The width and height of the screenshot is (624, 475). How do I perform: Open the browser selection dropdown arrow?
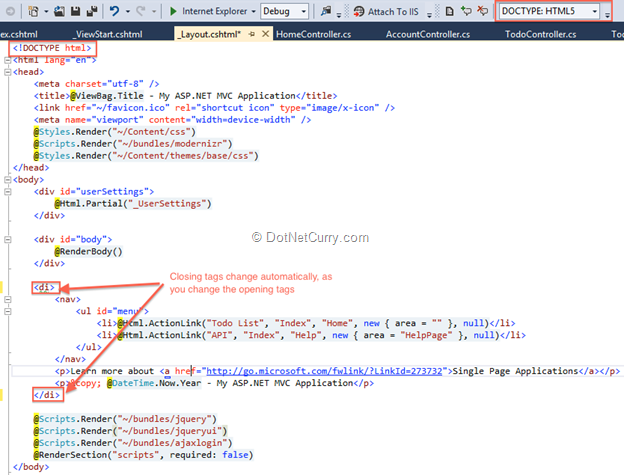click(x=254, y=12)
